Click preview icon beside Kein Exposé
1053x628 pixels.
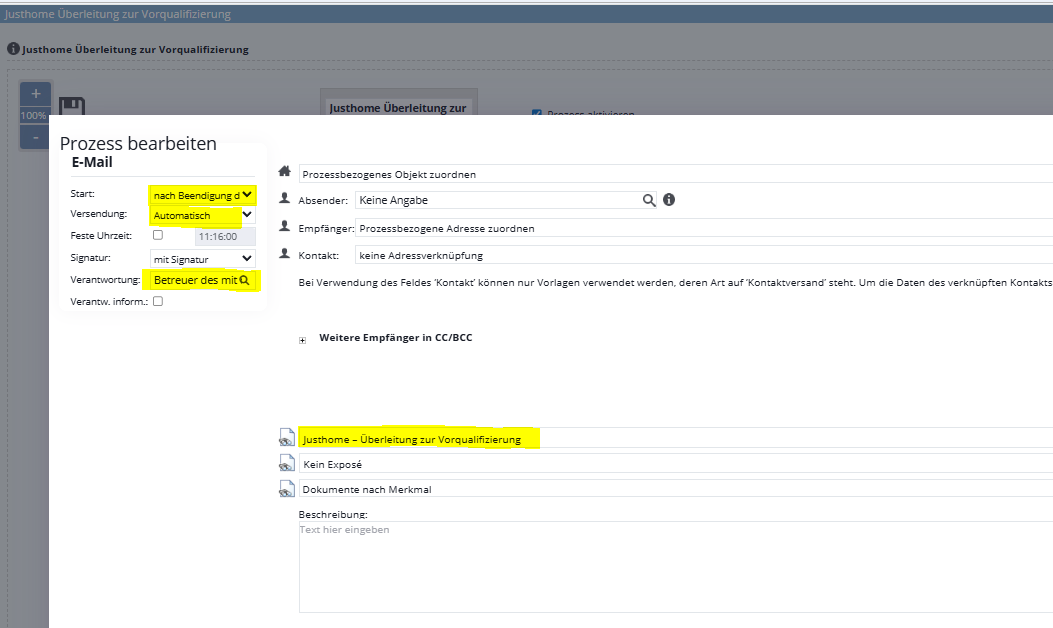pos(287,464)
